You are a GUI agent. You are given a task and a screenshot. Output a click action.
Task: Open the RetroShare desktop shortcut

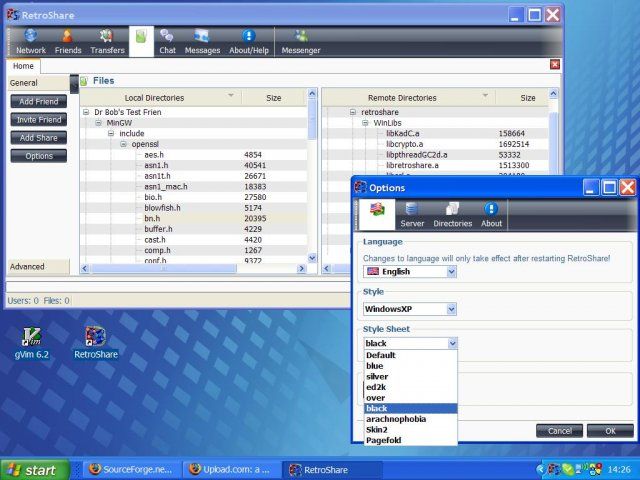pos(96,343)
